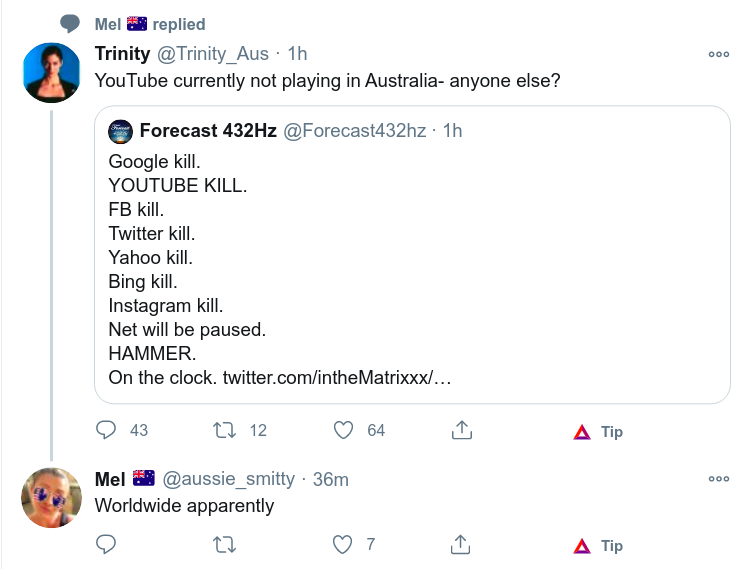Open Mel's profile avatar
750x569 pixels.
[51, 497]
